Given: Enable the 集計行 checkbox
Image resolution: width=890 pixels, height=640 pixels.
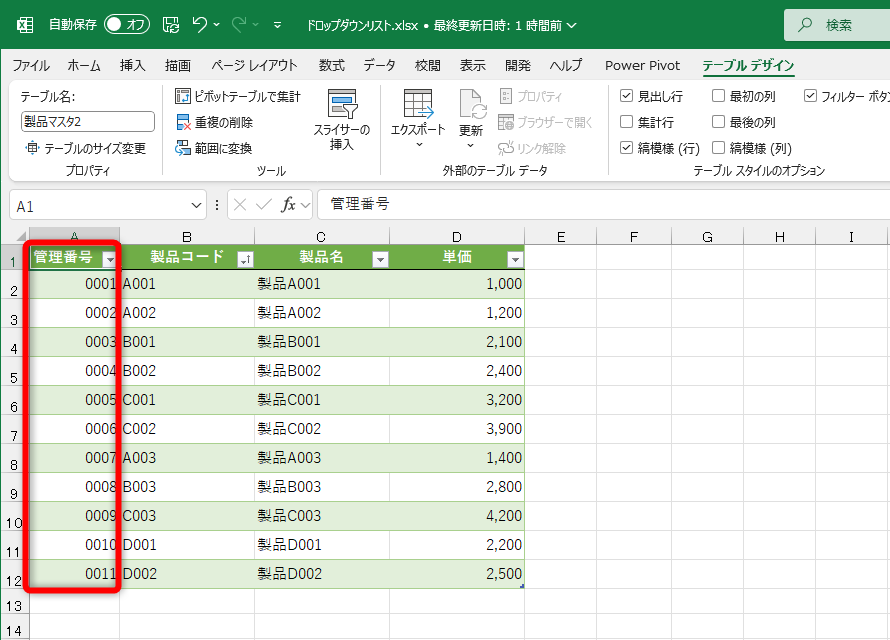Looking at the screenshot, I should (626, 122).
